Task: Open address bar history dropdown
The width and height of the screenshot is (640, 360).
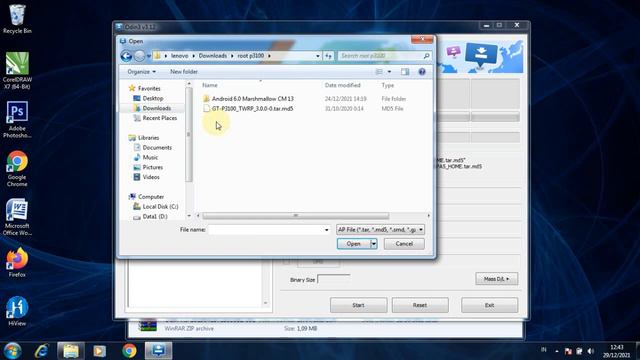Action: click(x=318, y=56)
